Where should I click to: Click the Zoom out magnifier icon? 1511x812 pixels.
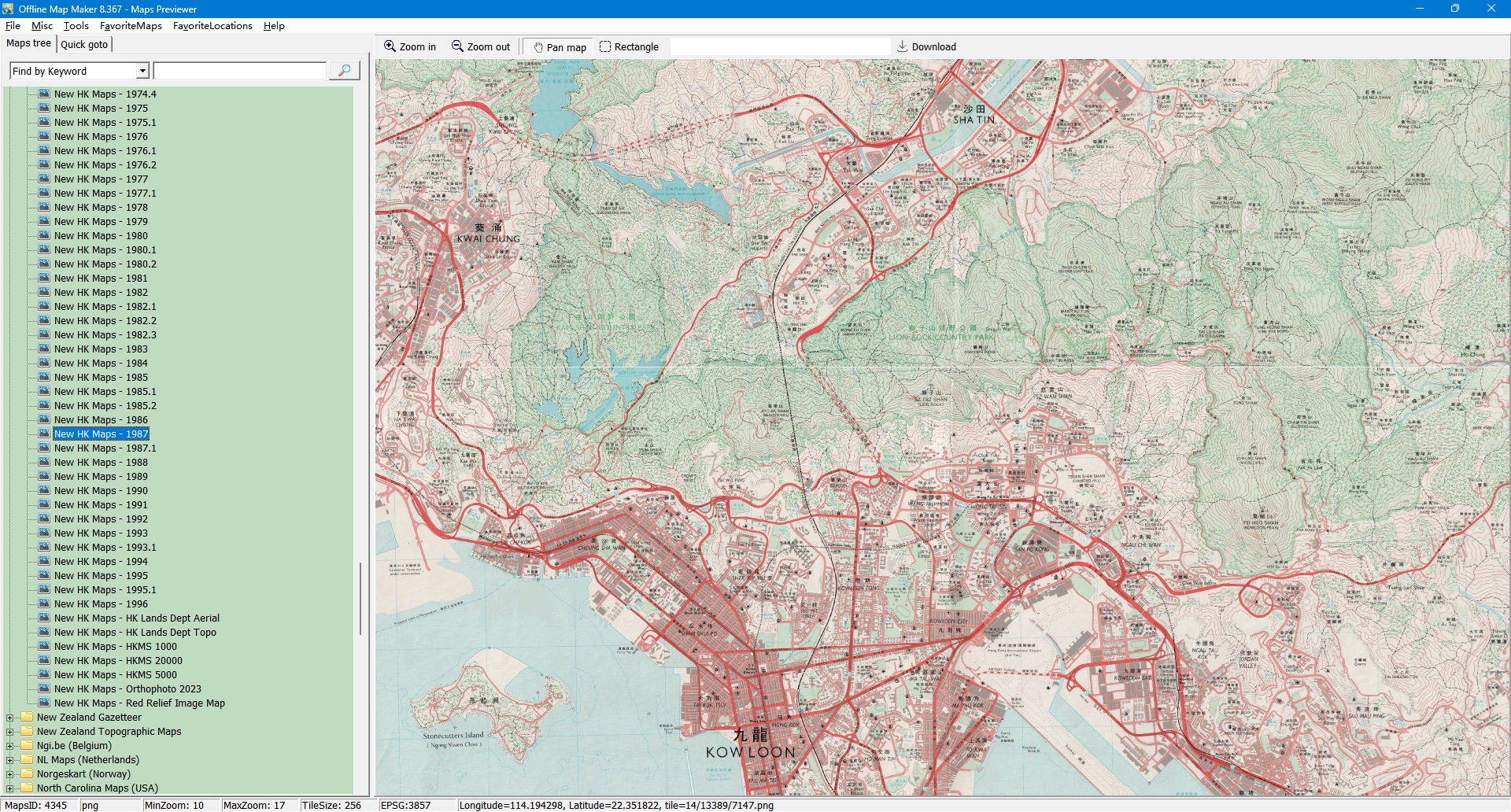click(457, 46)
